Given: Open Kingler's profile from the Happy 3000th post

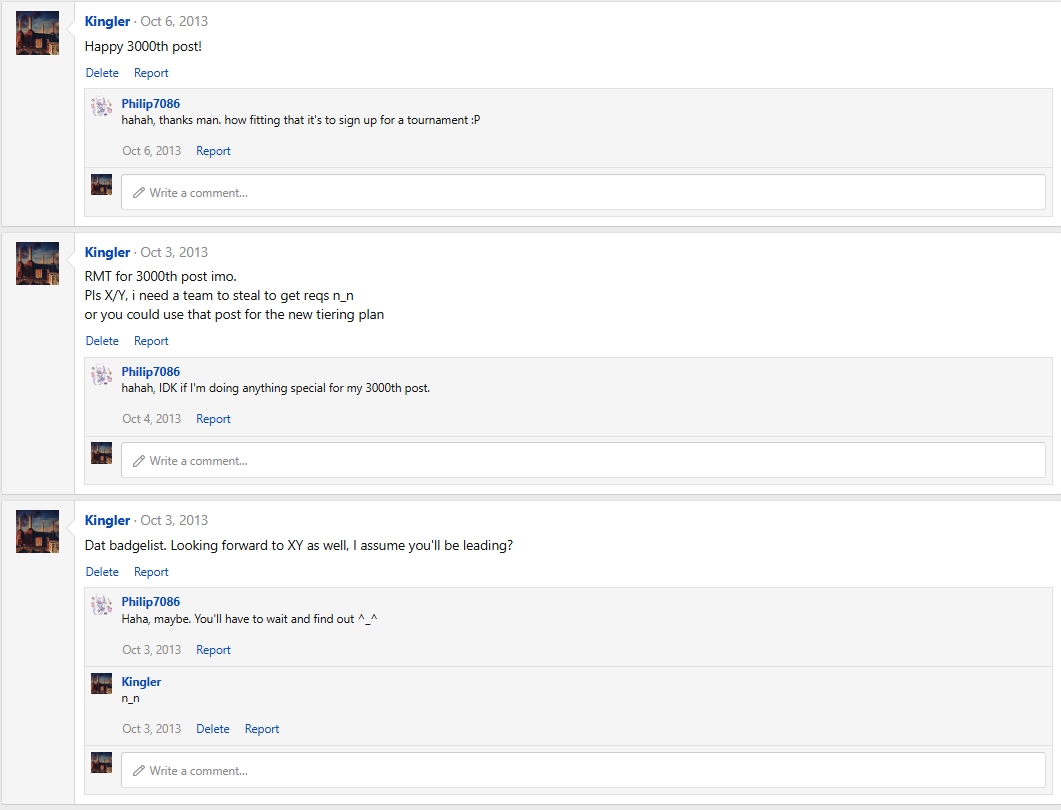Looking at the screenshot, I should (x=107, y=21).
